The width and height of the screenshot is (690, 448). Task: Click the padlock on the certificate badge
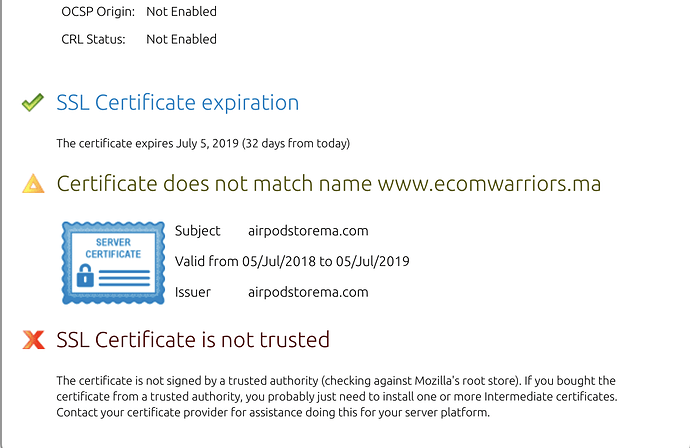tap(85, 275)
